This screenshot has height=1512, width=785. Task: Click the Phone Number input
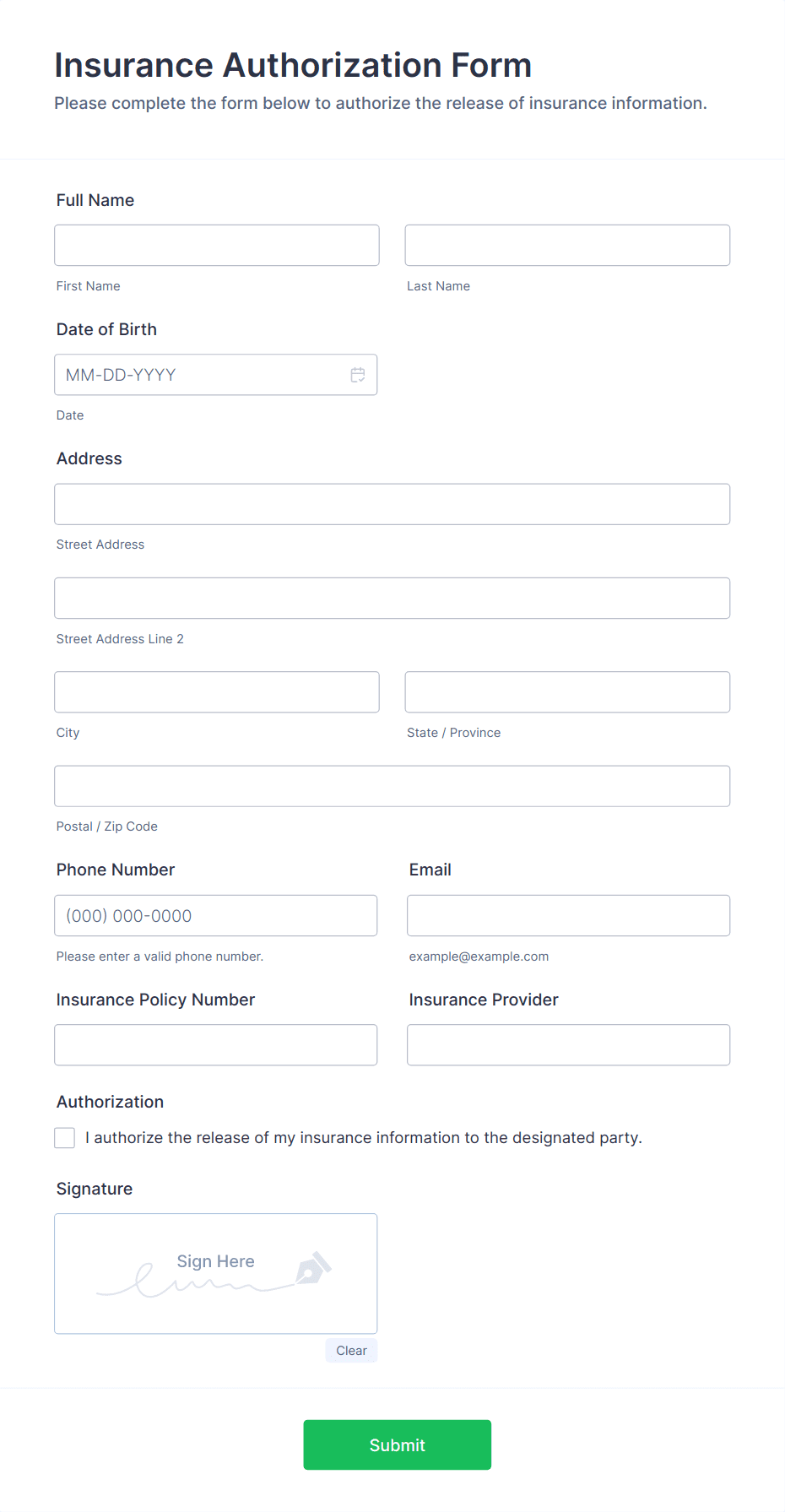tap(215, 915)
